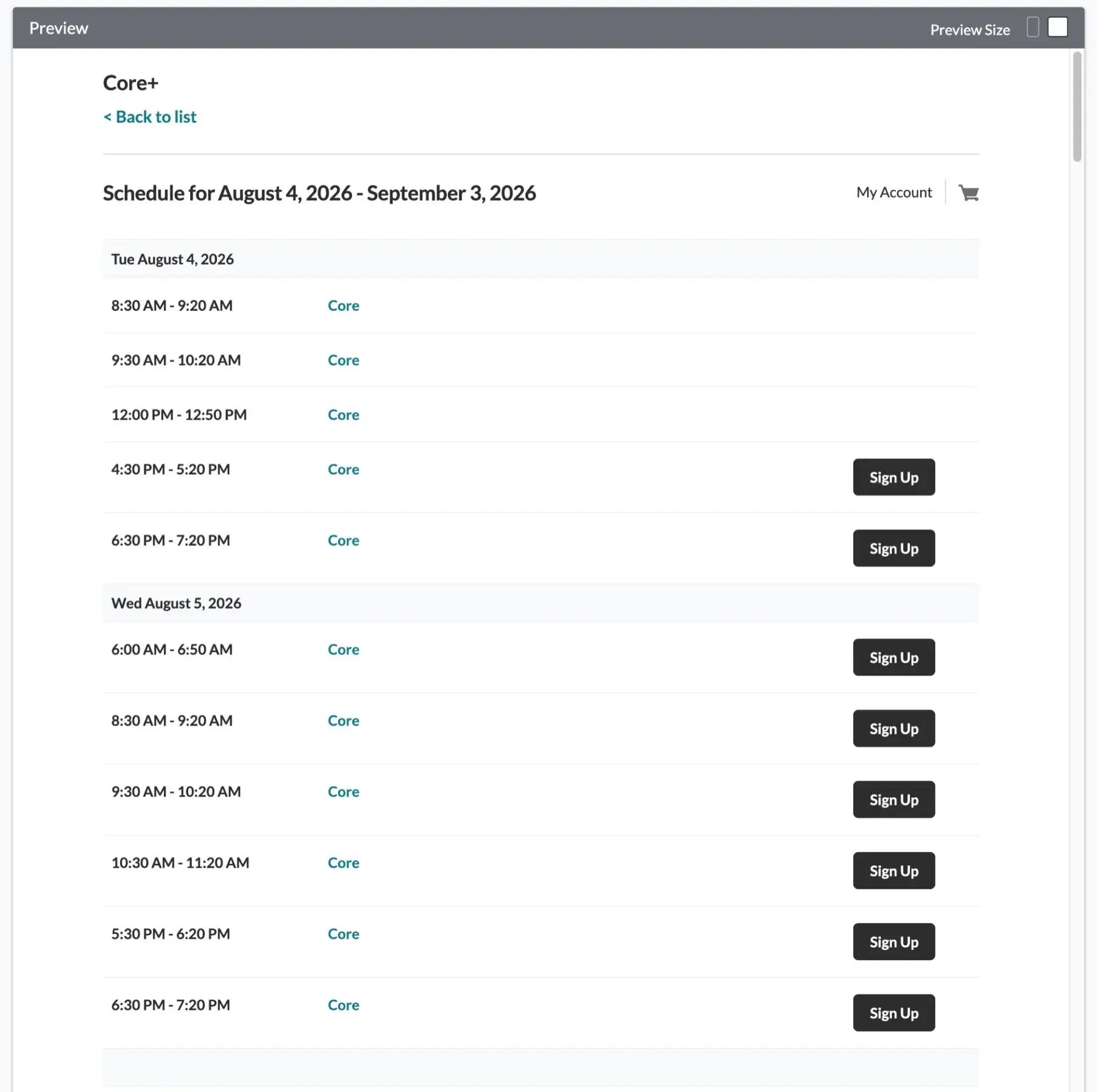Image resolution: width=1097 pixels, height=1092 pixels.
Task: Sign Up for Tue 6:30 PM Core class
Action: (x=893, y=548)
